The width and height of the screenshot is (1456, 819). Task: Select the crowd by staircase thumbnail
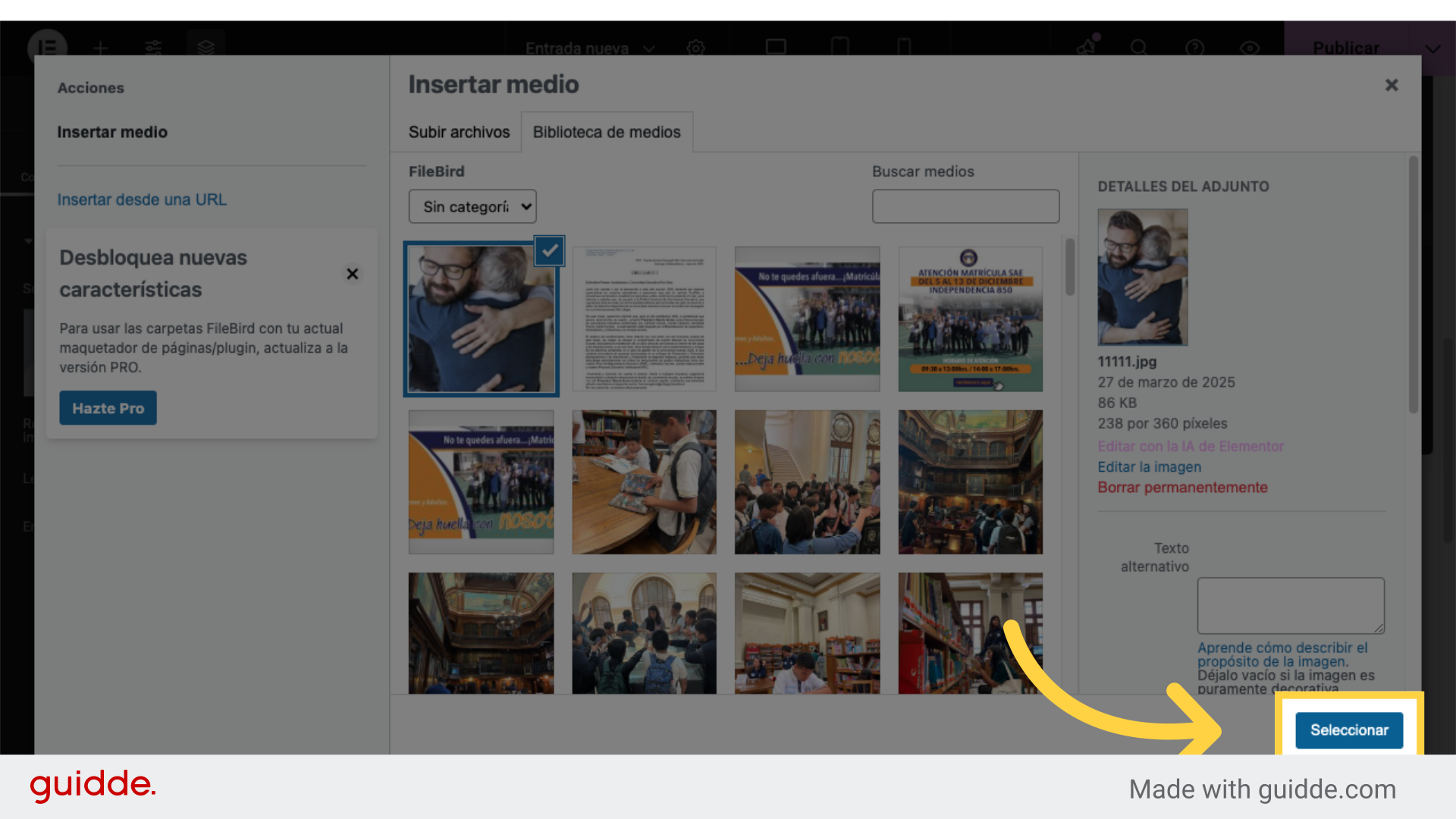click(x=807, y=482)
